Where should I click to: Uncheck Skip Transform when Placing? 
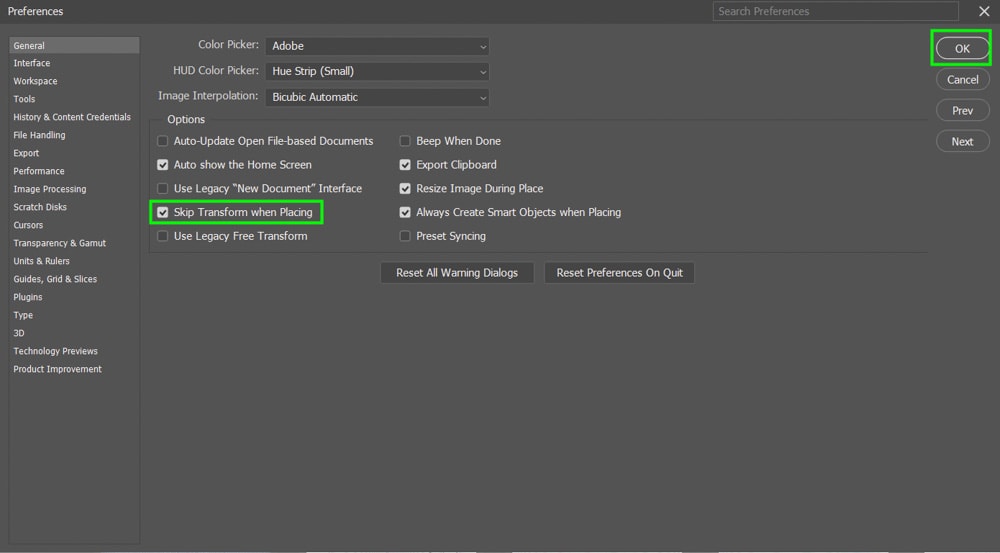click(x=163, y=212)
